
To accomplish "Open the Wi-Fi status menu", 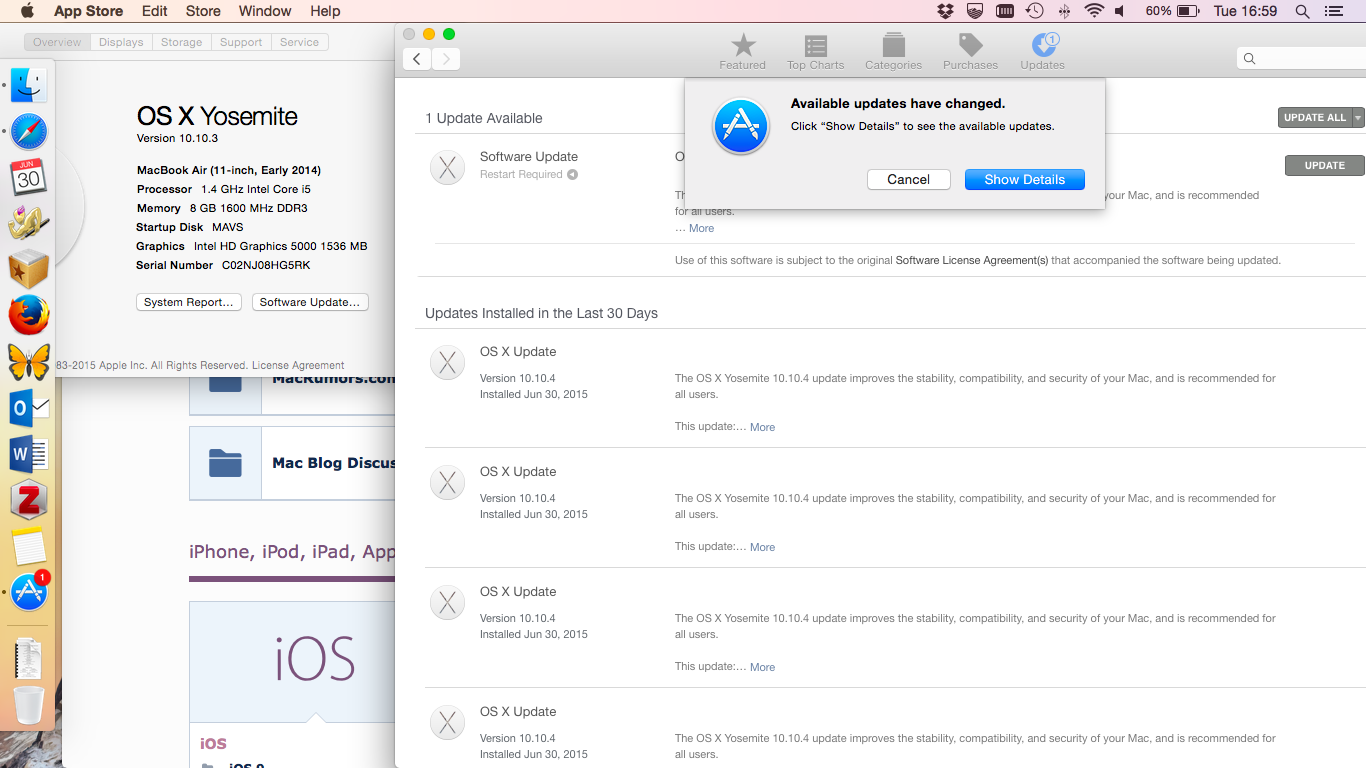I will point(1094,11).
